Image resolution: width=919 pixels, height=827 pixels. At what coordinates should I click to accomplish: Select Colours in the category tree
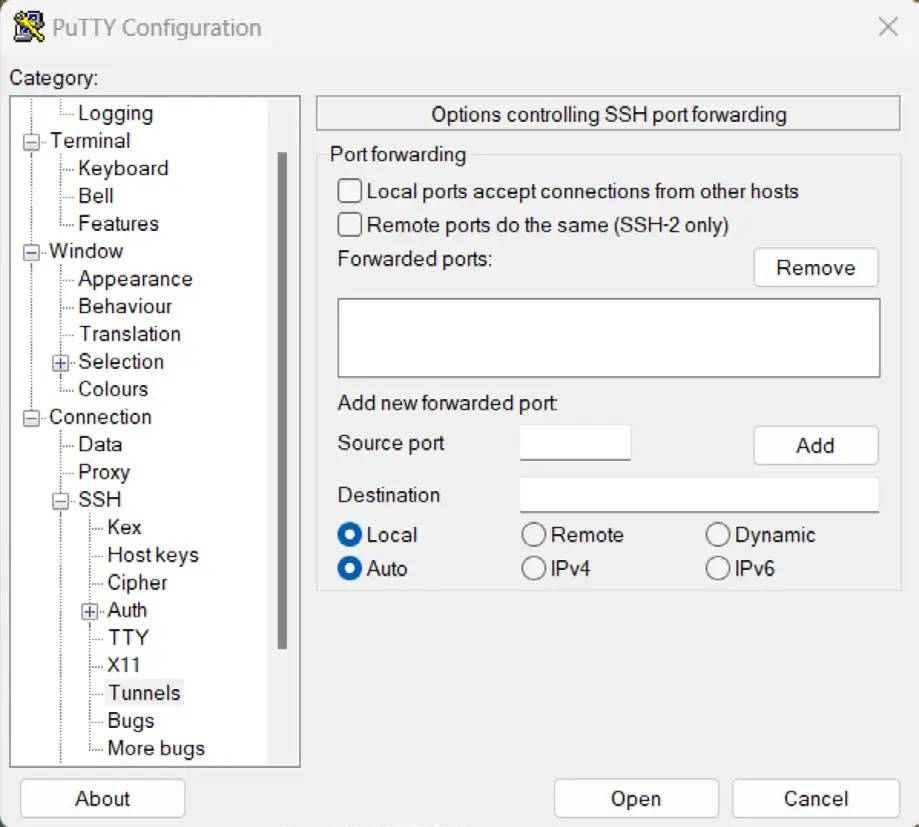click(x=113, y=389)
